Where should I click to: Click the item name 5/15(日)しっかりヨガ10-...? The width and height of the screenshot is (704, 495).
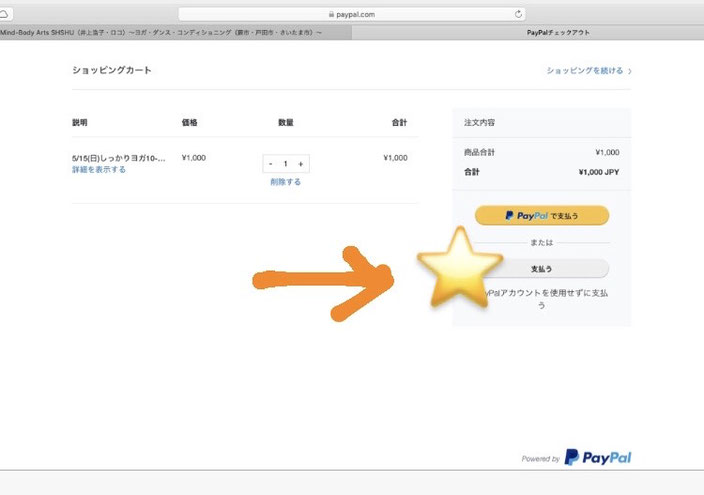tap(119, 158)
